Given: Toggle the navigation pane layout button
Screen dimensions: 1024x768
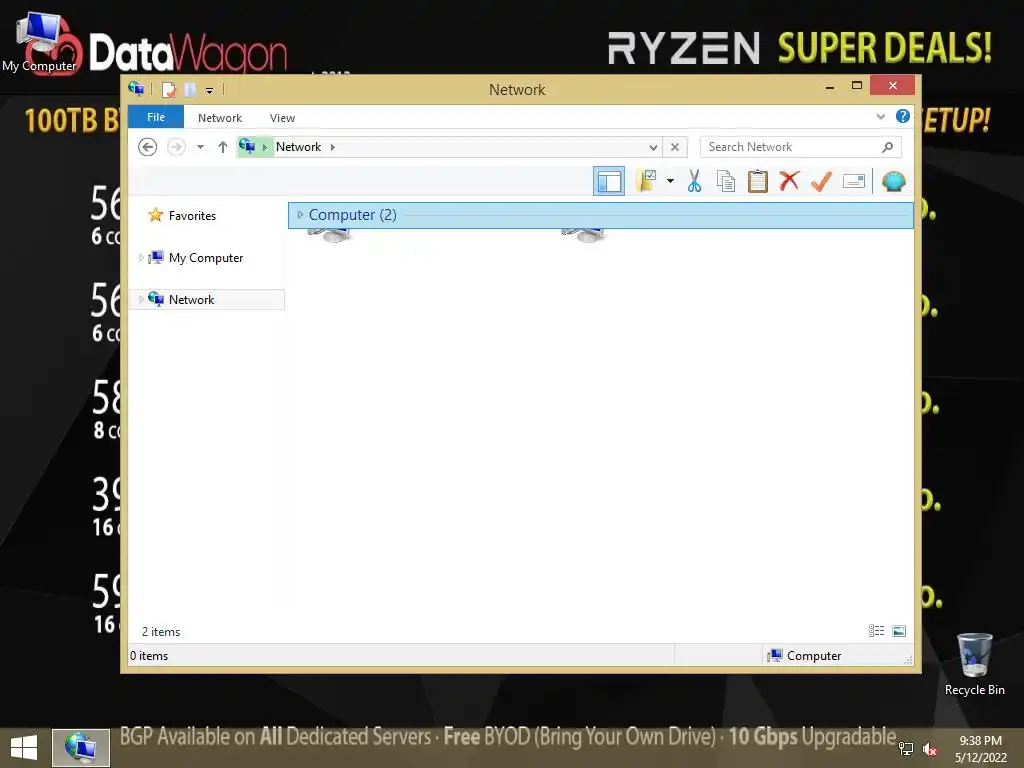Looking at the screenshot, I should pos(609,182).
